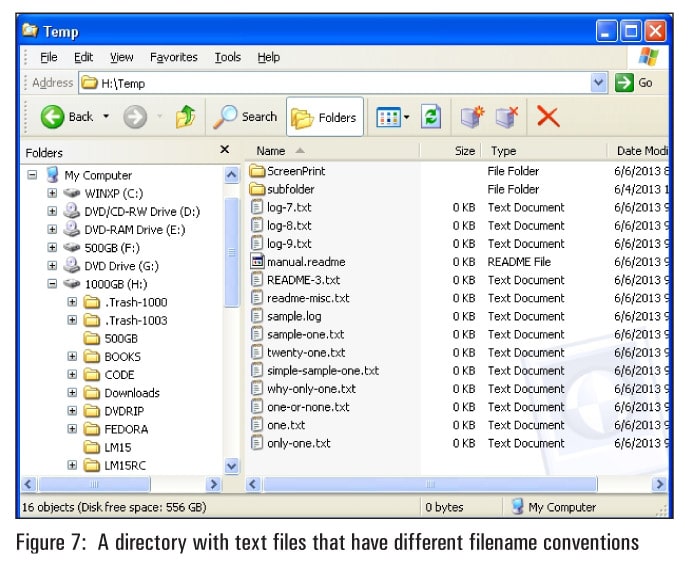Open the Tools menu
The image size is (700, 580).
[227, 58]
